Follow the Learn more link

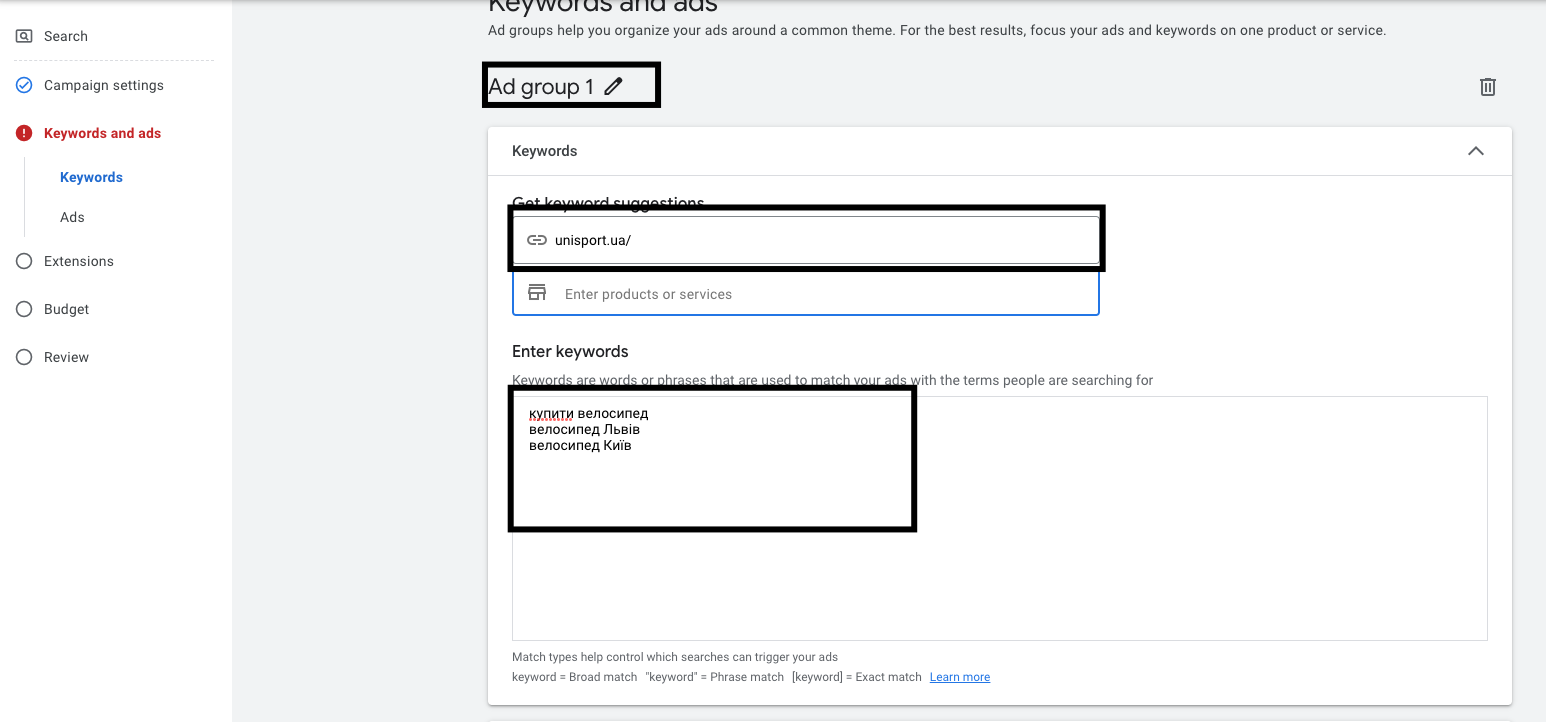point(959,677)
